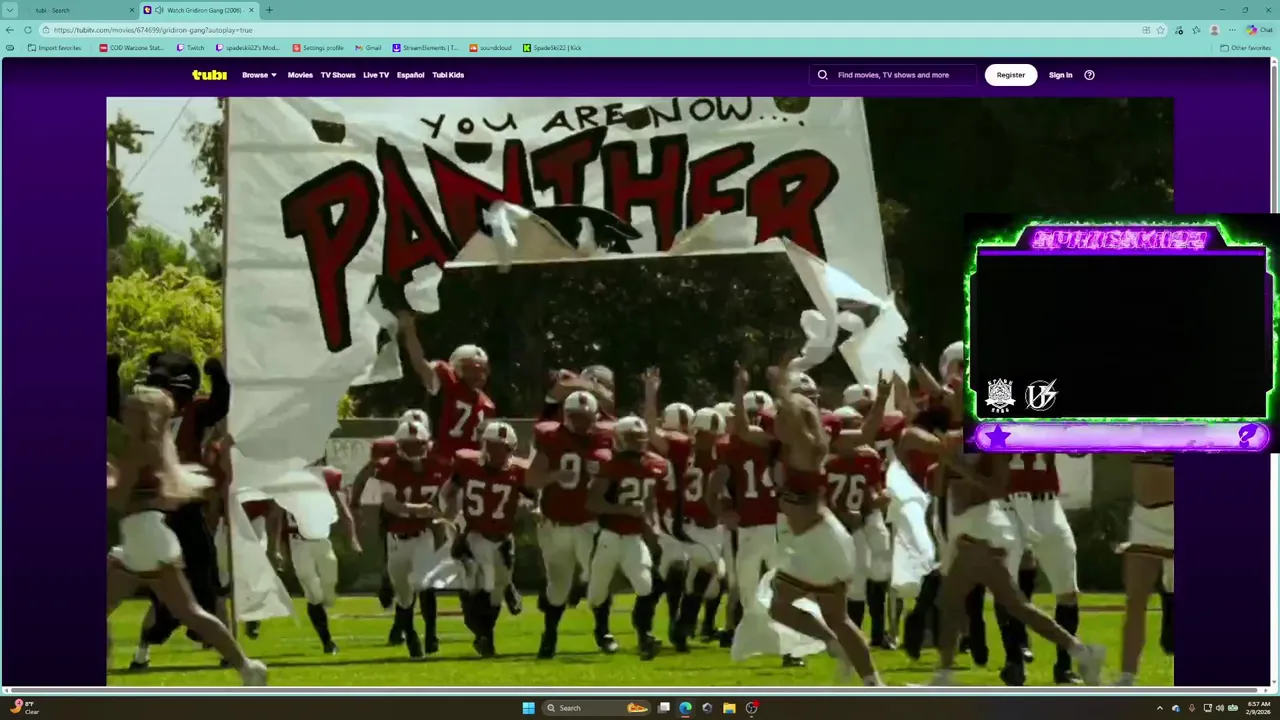Click the browser address bar URL
Screen dimensions: 1280x720
pyautogui.click(x=153, y=30)
